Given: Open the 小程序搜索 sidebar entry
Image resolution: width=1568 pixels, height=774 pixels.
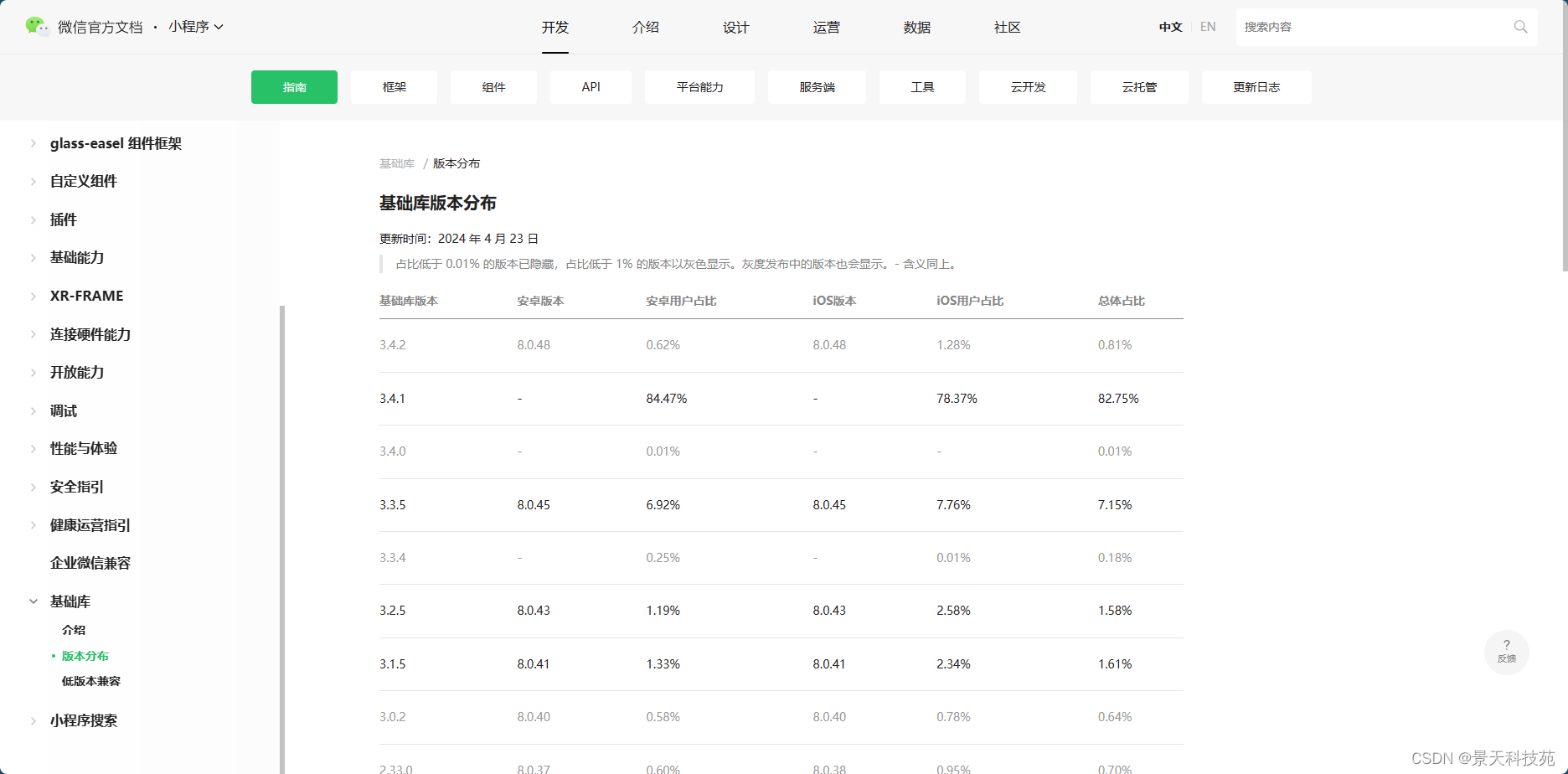Looking at the screenshot, I should click(x=84, y=720).
